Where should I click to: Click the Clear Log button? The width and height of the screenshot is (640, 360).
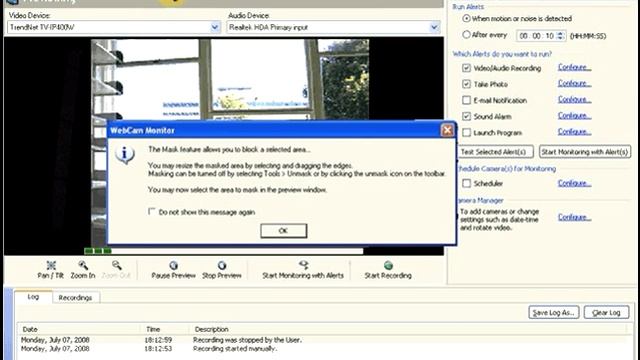606,313
